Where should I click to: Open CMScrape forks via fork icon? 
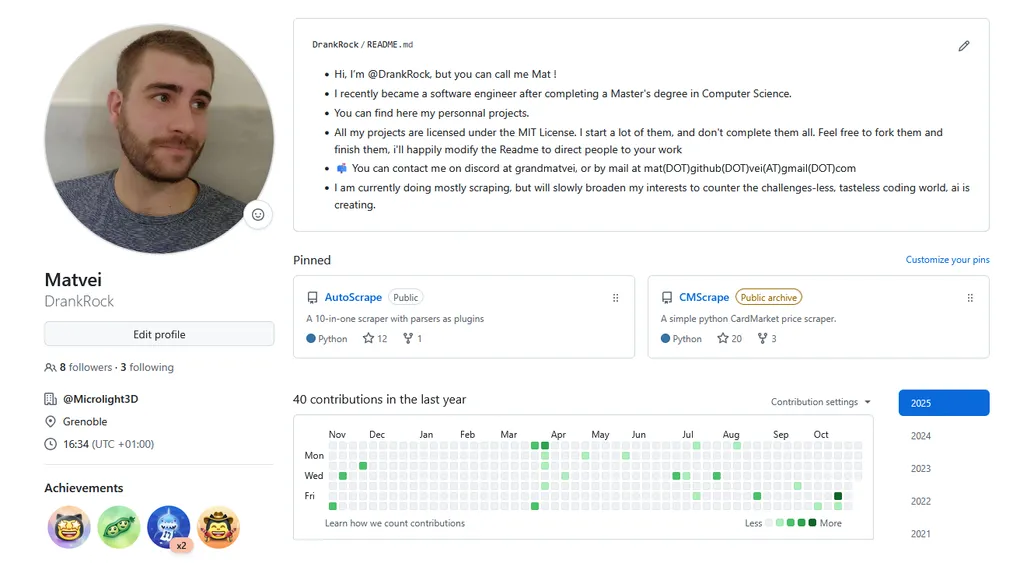click(763, 339)
